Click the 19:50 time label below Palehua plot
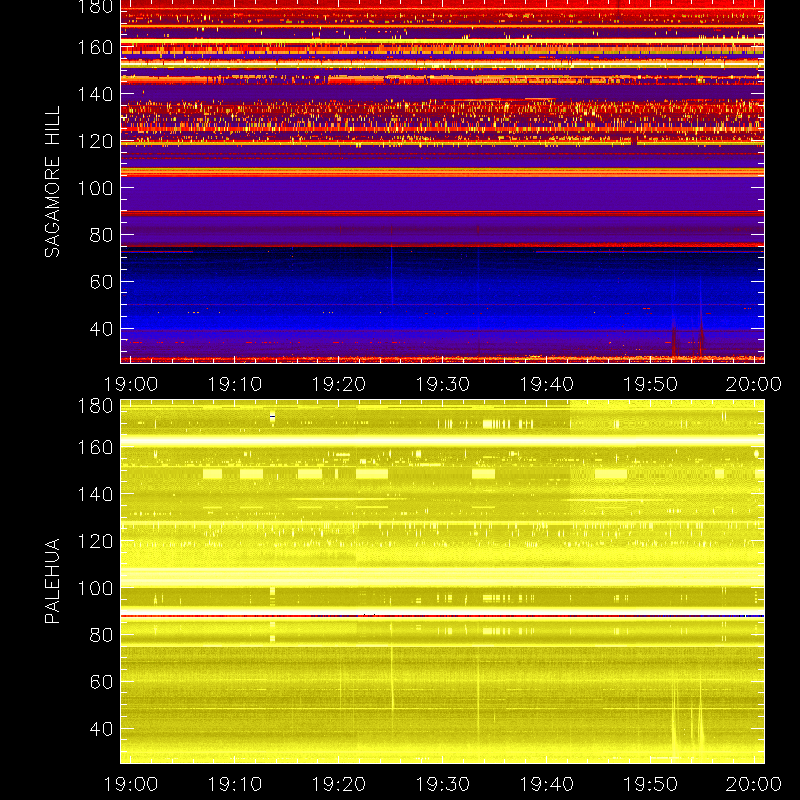This screenshot has height=800, width=800. 651,784
